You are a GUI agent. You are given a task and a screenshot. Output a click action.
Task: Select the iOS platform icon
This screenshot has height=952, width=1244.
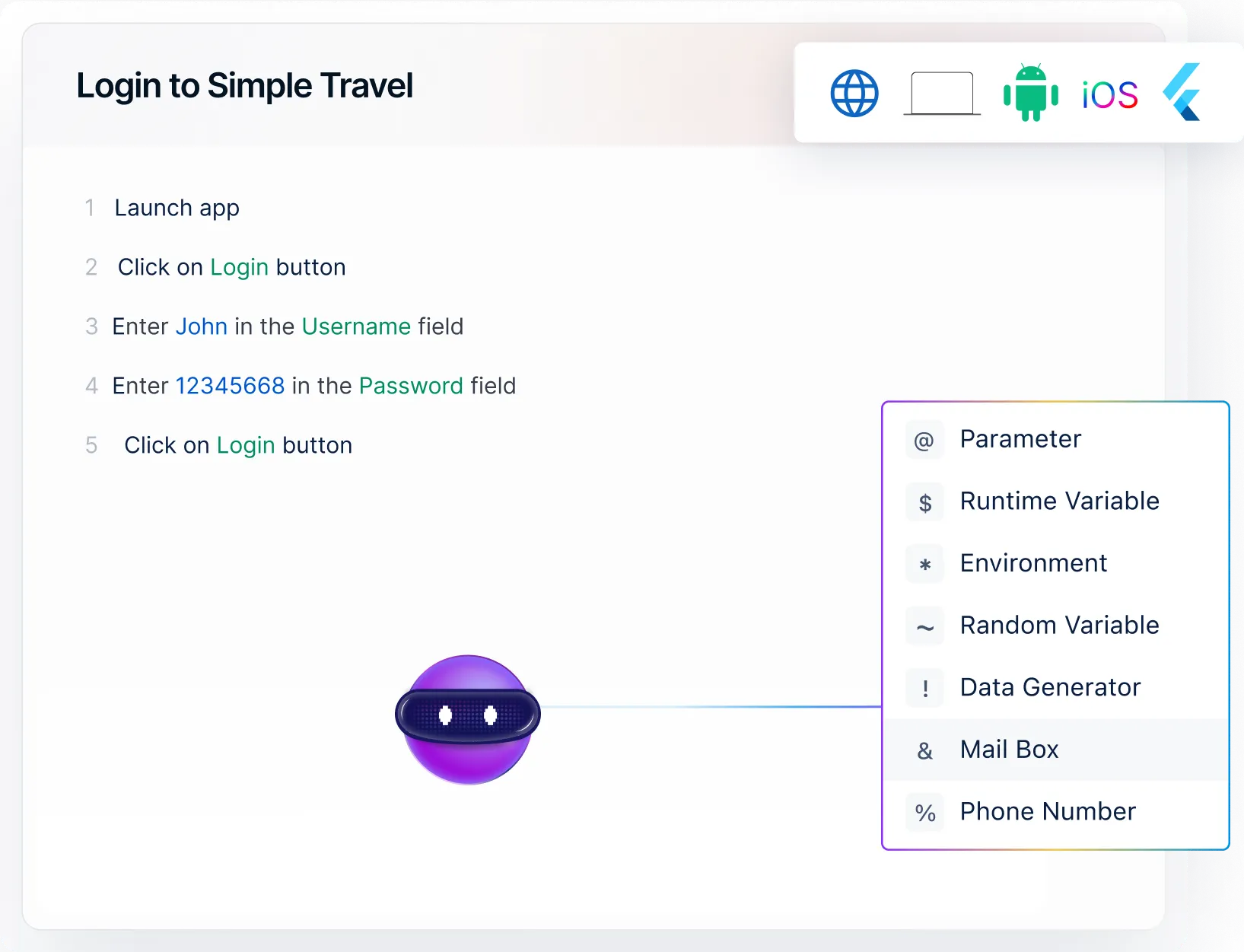click(x=1109, y=94)
